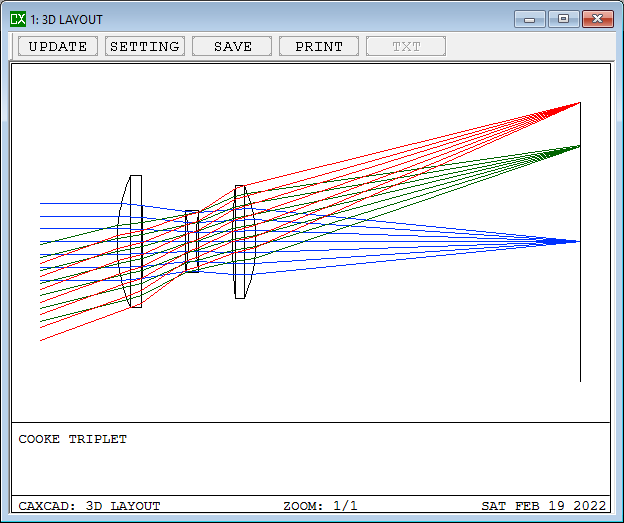Click the blue ray focus point on image plane
The width and height of the screenshot is (624, 523).
click(x=579, y=241)
